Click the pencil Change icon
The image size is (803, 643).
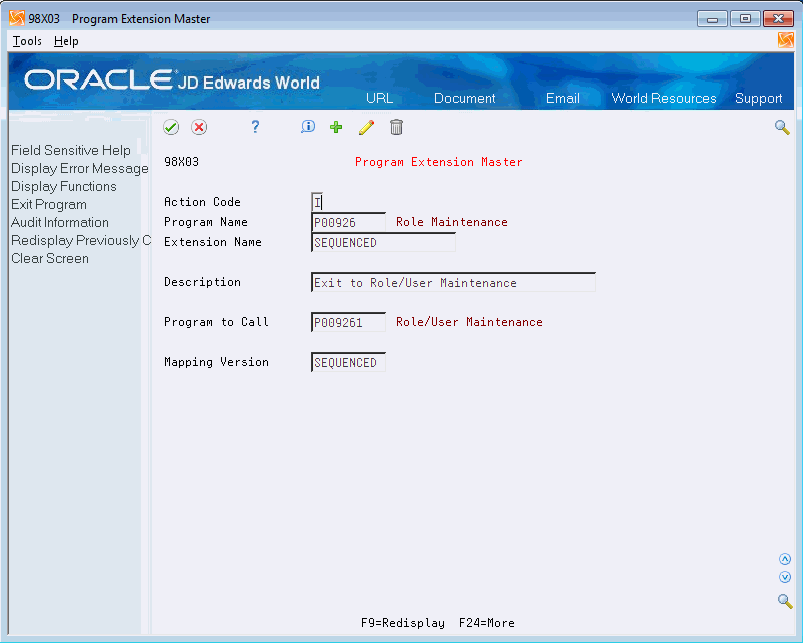point(366,127)
